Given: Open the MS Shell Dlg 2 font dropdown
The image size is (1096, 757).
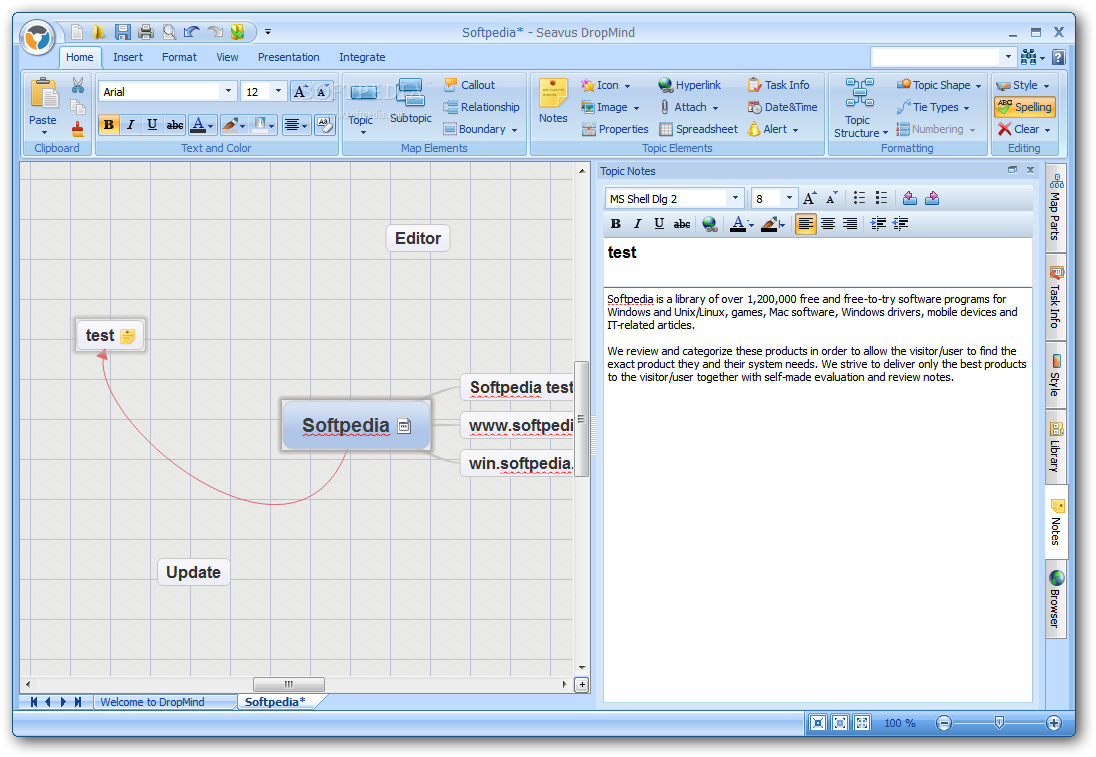Looking at the screenshot, I should (735, 199).
